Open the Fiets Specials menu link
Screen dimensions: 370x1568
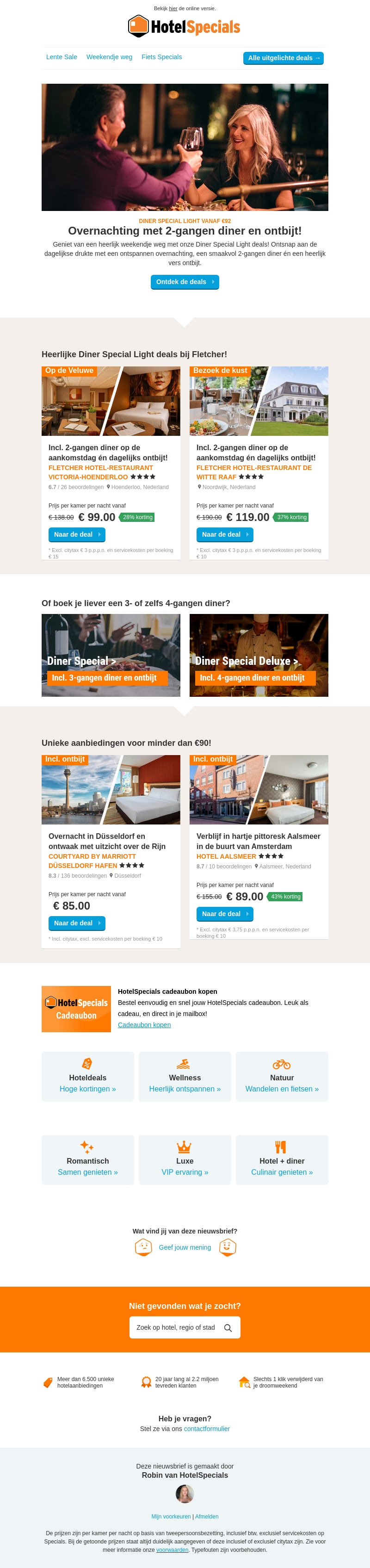tap(162, 57)
